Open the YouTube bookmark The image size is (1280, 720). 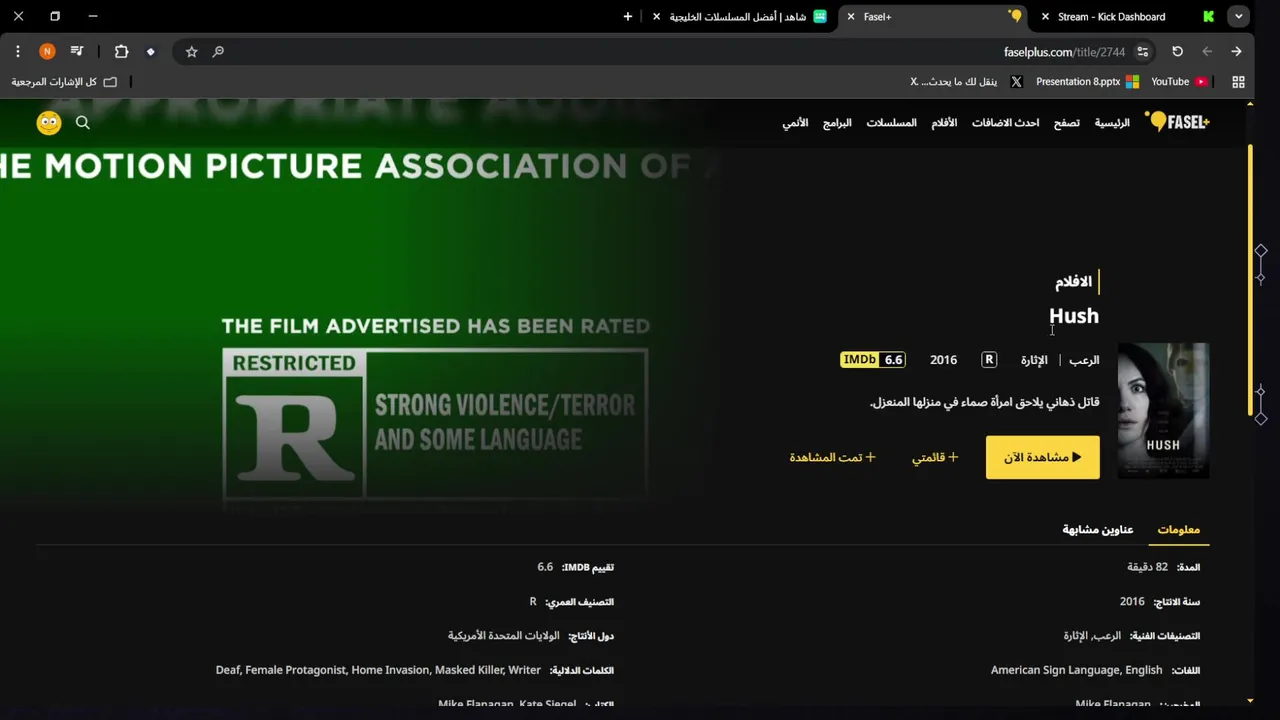click(x=1178, y=82)
